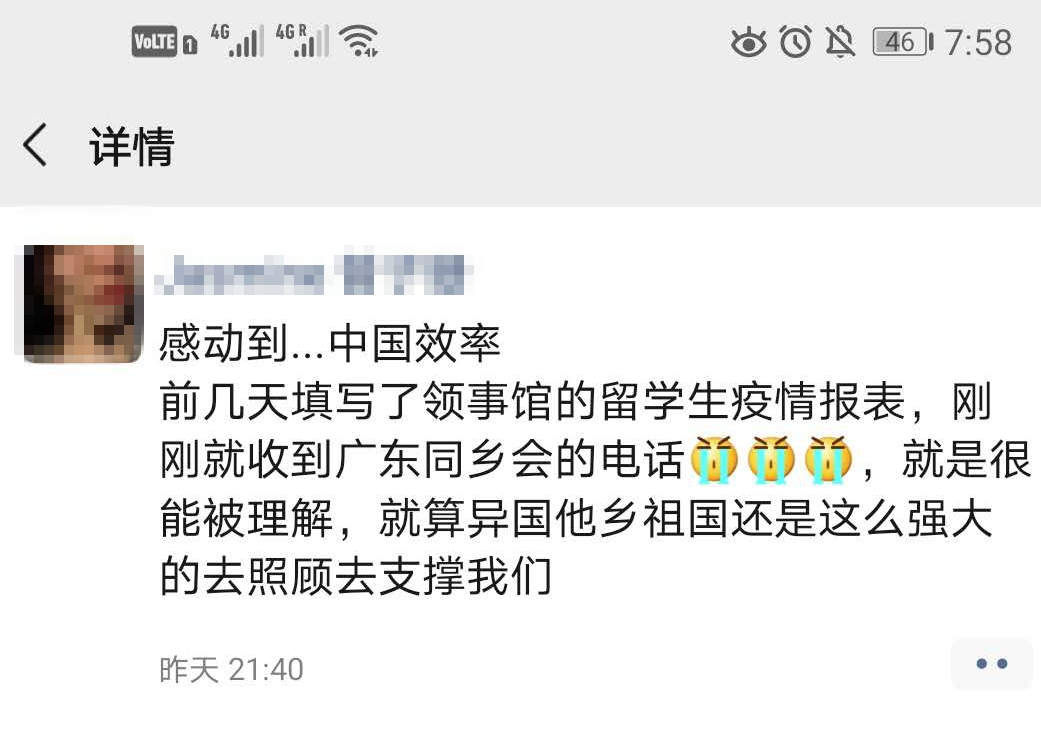This screenshot has width=1041, height=753.
Task: Tap the line 感动到...中国效率
Action: [330, 343]
